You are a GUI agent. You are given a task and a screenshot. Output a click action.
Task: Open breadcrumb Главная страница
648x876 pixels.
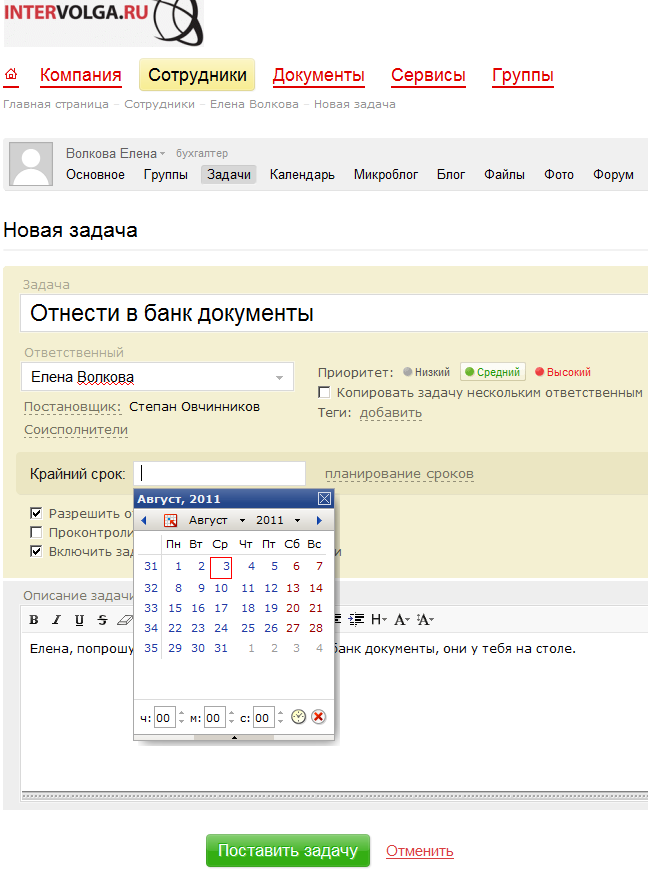pos(56,104)
